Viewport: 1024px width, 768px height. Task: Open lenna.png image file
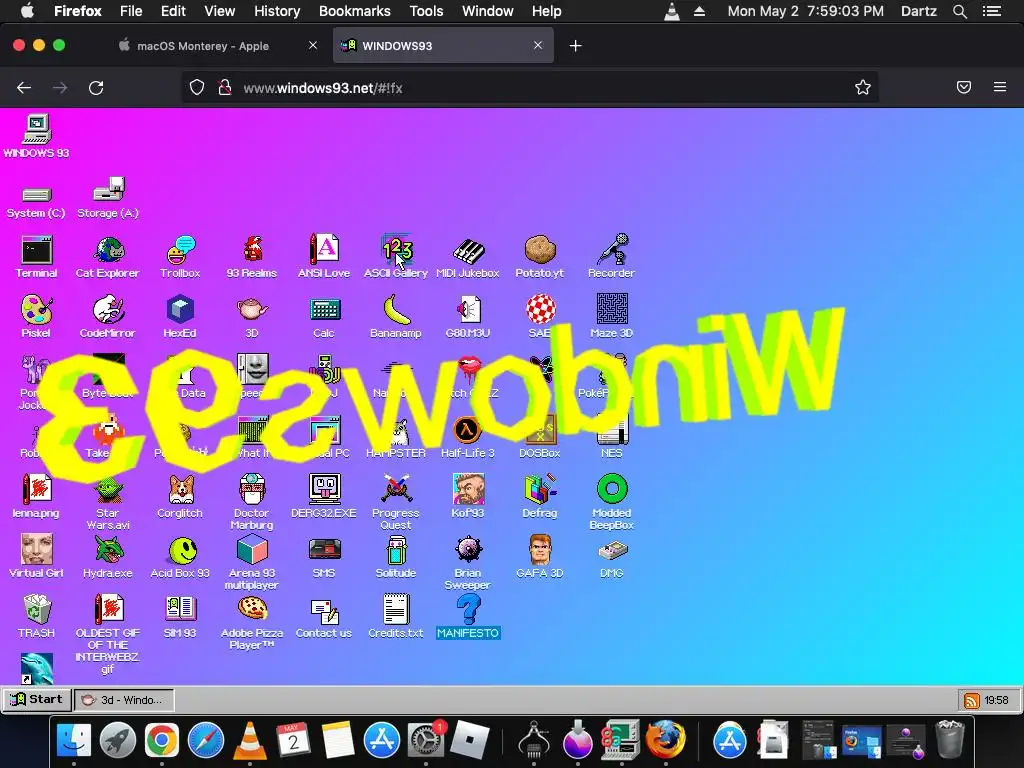(x=37, y=497)
